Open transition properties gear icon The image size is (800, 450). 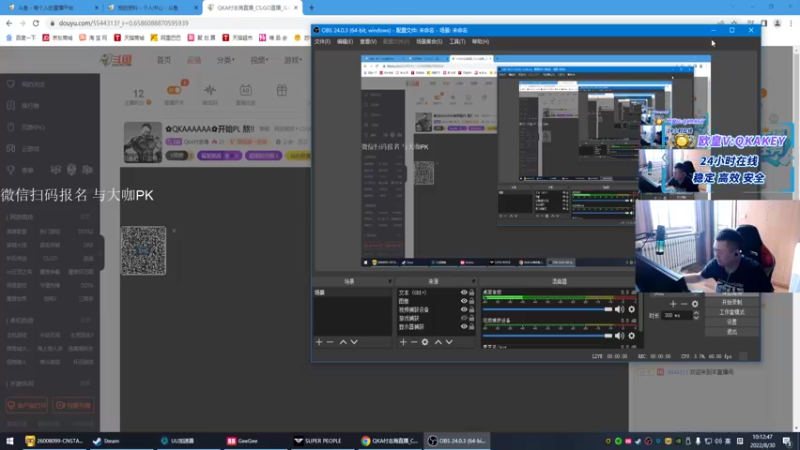coord(695,304)
